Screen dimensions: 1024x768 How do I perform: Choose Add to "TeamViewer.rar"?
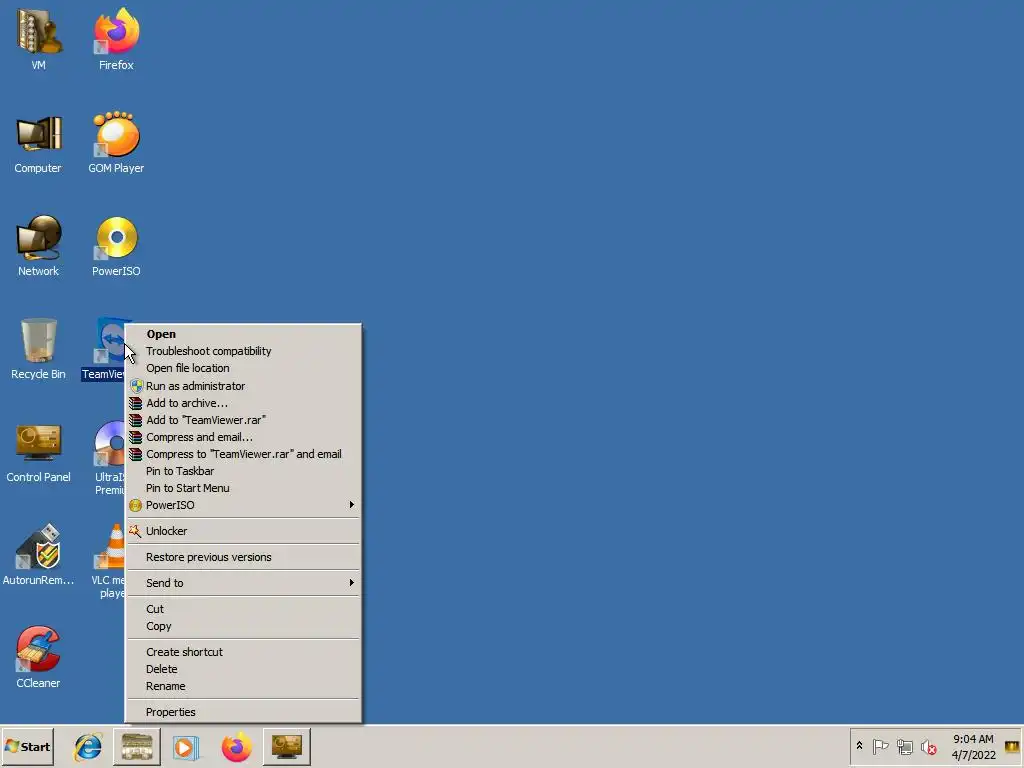point(243,420)
